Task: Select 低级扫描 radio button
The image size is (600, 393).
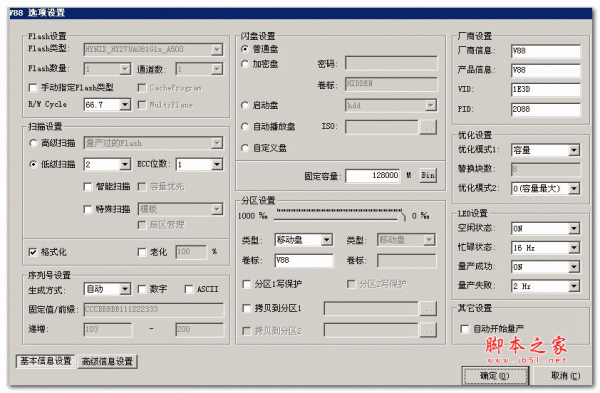Action: point(33,164)
